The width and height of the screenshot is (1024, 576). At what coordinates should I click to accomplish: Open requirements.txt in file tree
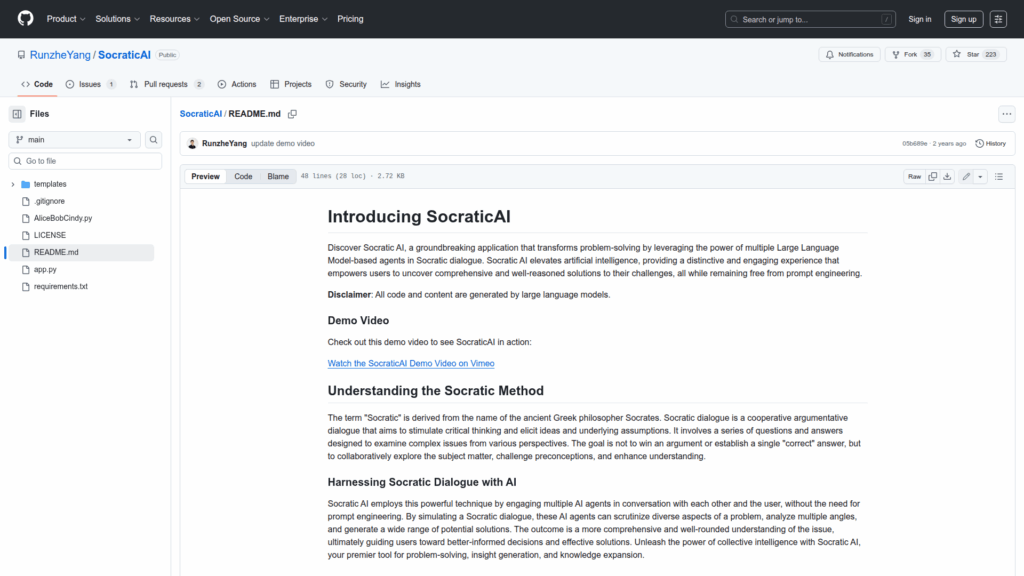[x=61, y=286]
